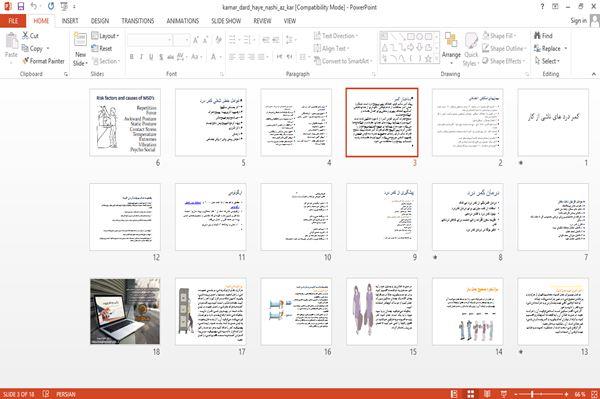Increase font size with the large A icon

pyautogui.click(x=196, y=40)
